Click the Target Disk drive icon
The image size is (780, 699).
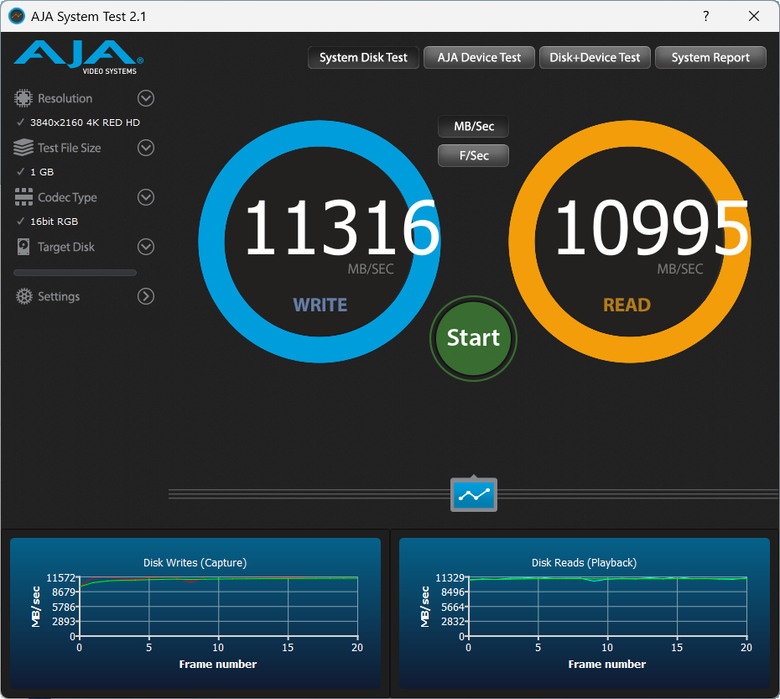coord(23,247)
